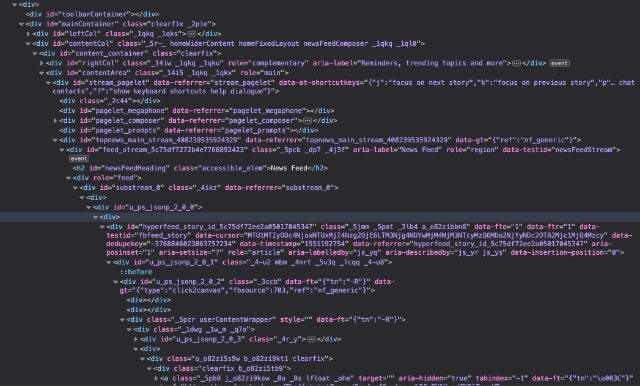Click ellipsis badge in rightCol row

coord(516,63)
